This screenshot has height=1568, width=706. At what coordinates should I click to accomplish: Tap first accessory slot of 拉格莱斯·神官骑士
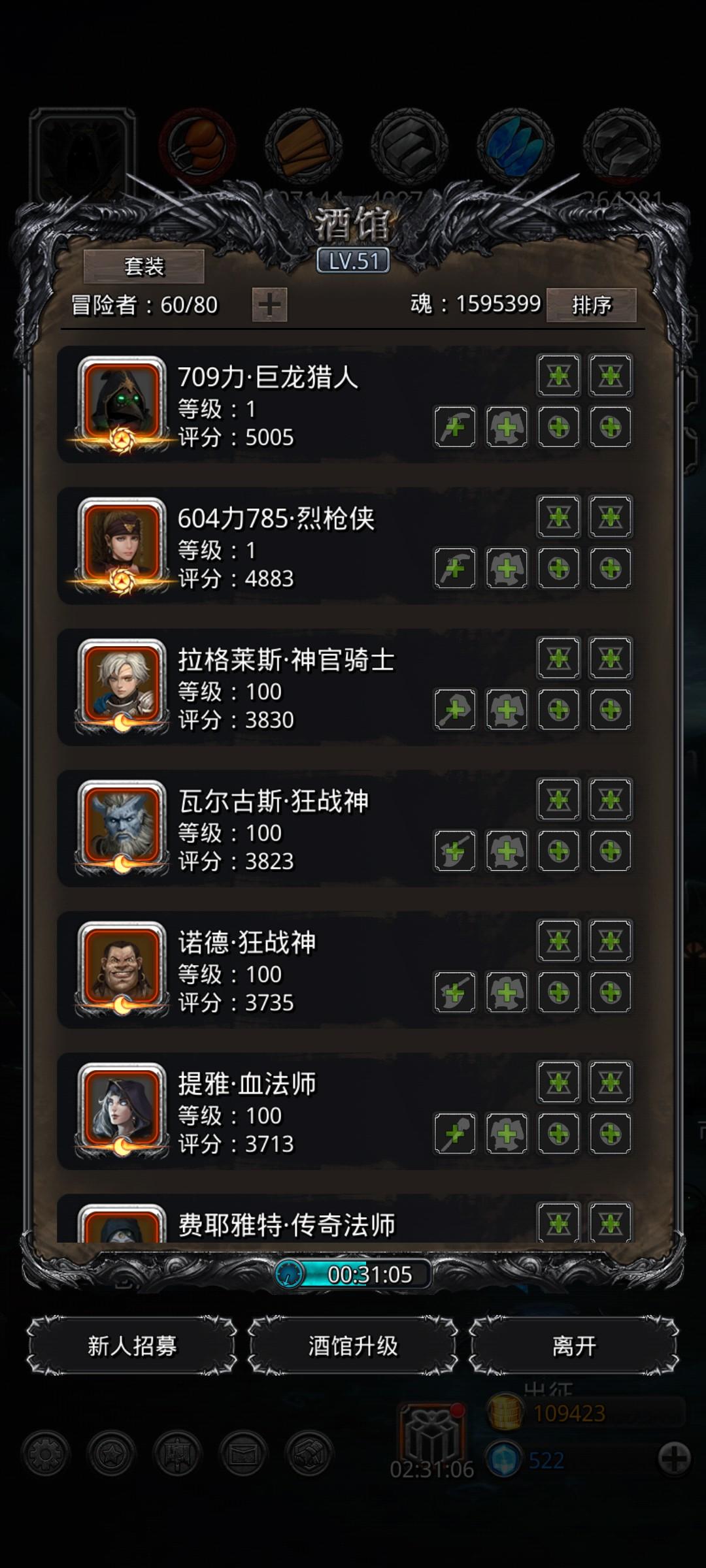[559, 710]
